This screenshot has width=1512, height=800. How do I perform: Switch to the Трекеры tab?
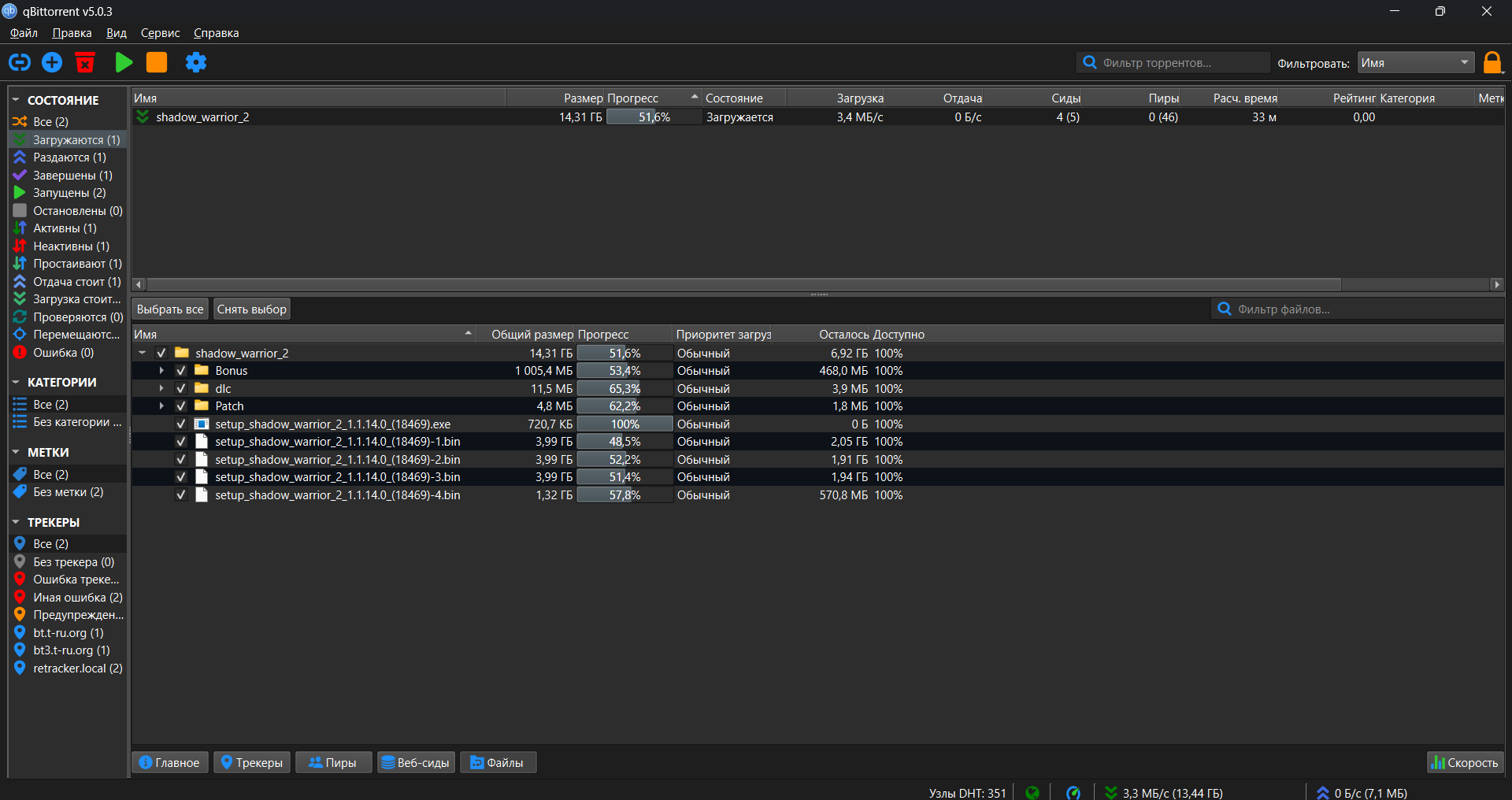pos(252,762)
